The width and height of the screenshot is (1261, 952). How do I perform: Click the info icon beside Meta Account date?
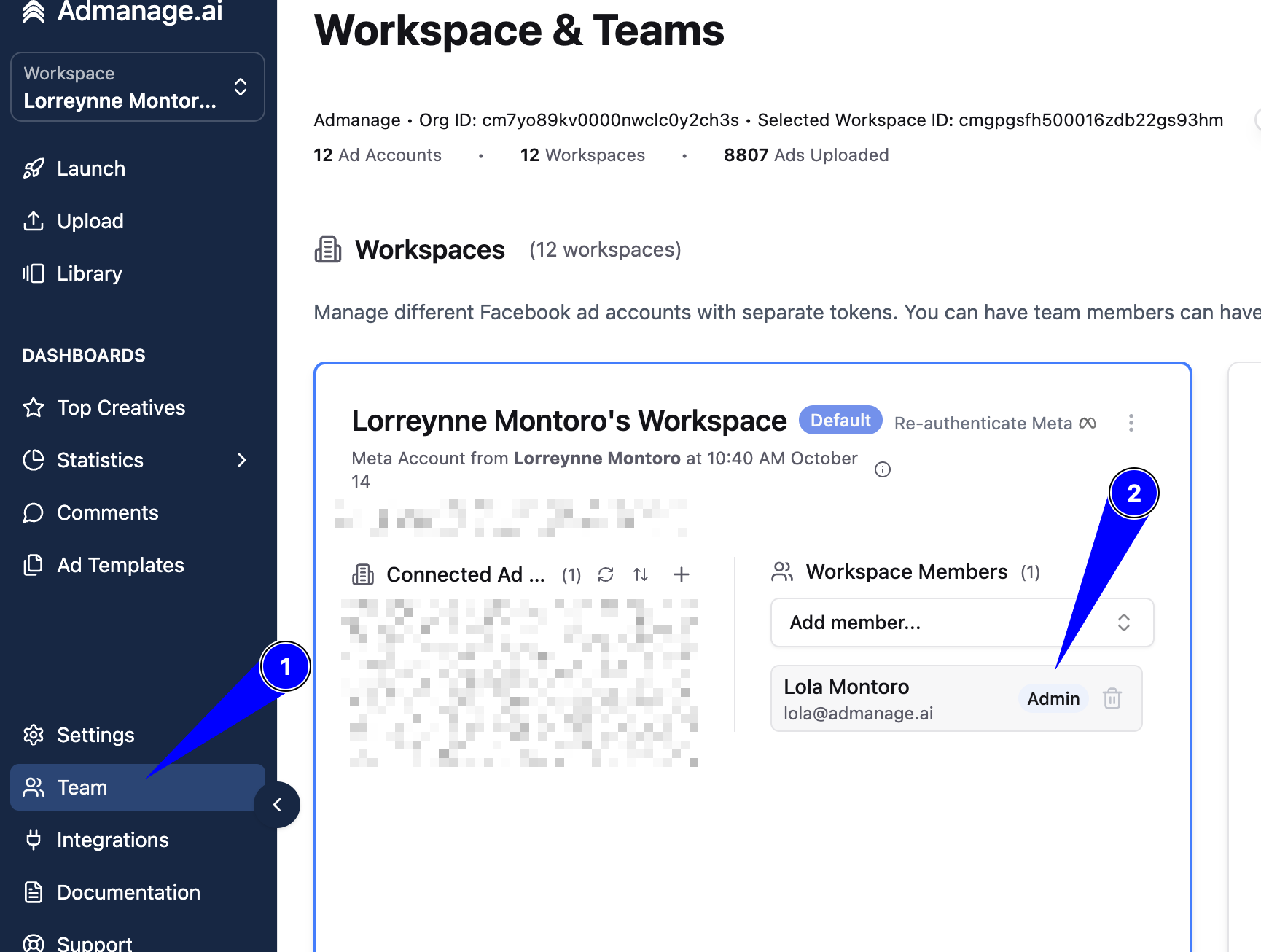[883, 469]
